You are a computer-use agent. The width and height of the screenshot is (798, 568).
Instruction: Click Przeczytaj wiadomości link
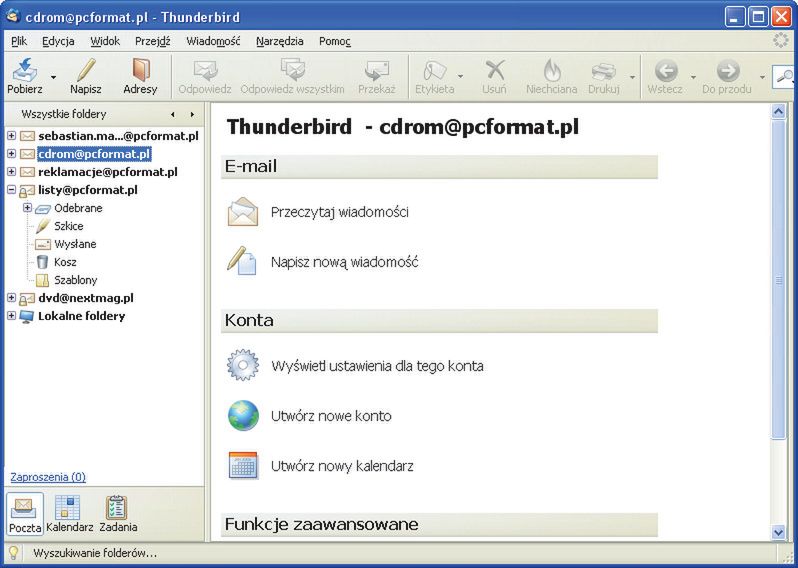[339, 212]
